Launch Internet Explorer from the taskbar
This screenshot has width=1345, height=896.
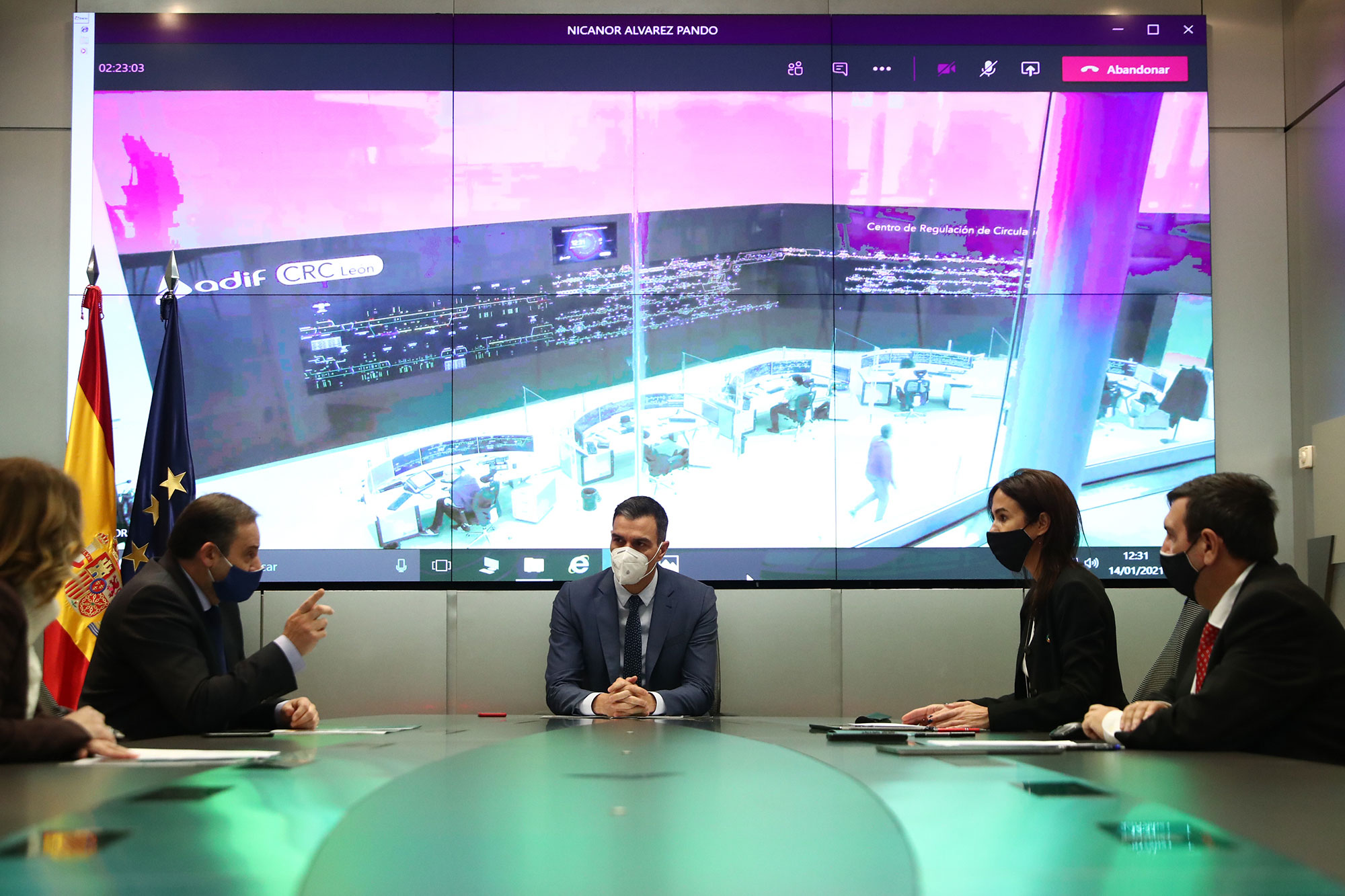579,565
